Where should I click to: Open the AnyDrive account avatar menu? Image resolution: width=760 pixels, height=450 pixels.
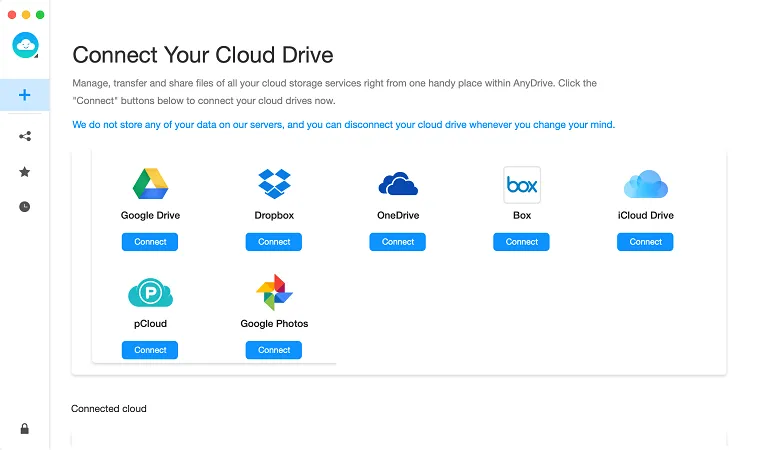click(25, 45)
